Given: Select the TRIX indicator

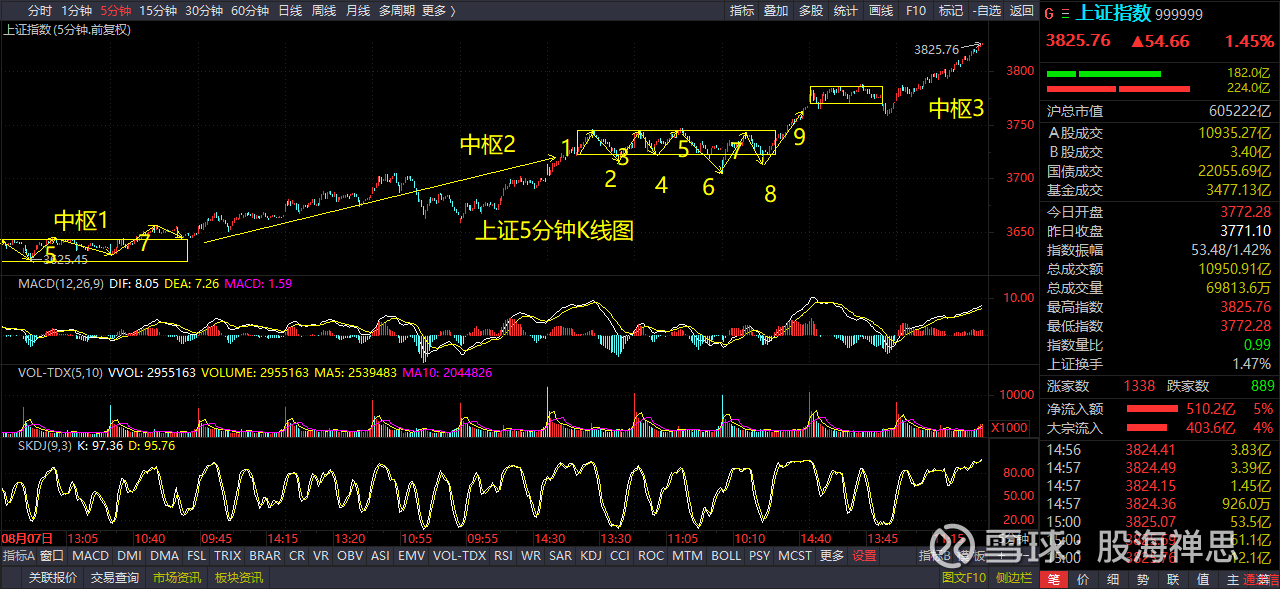Looking at the screenshot, I should [228, 556].
